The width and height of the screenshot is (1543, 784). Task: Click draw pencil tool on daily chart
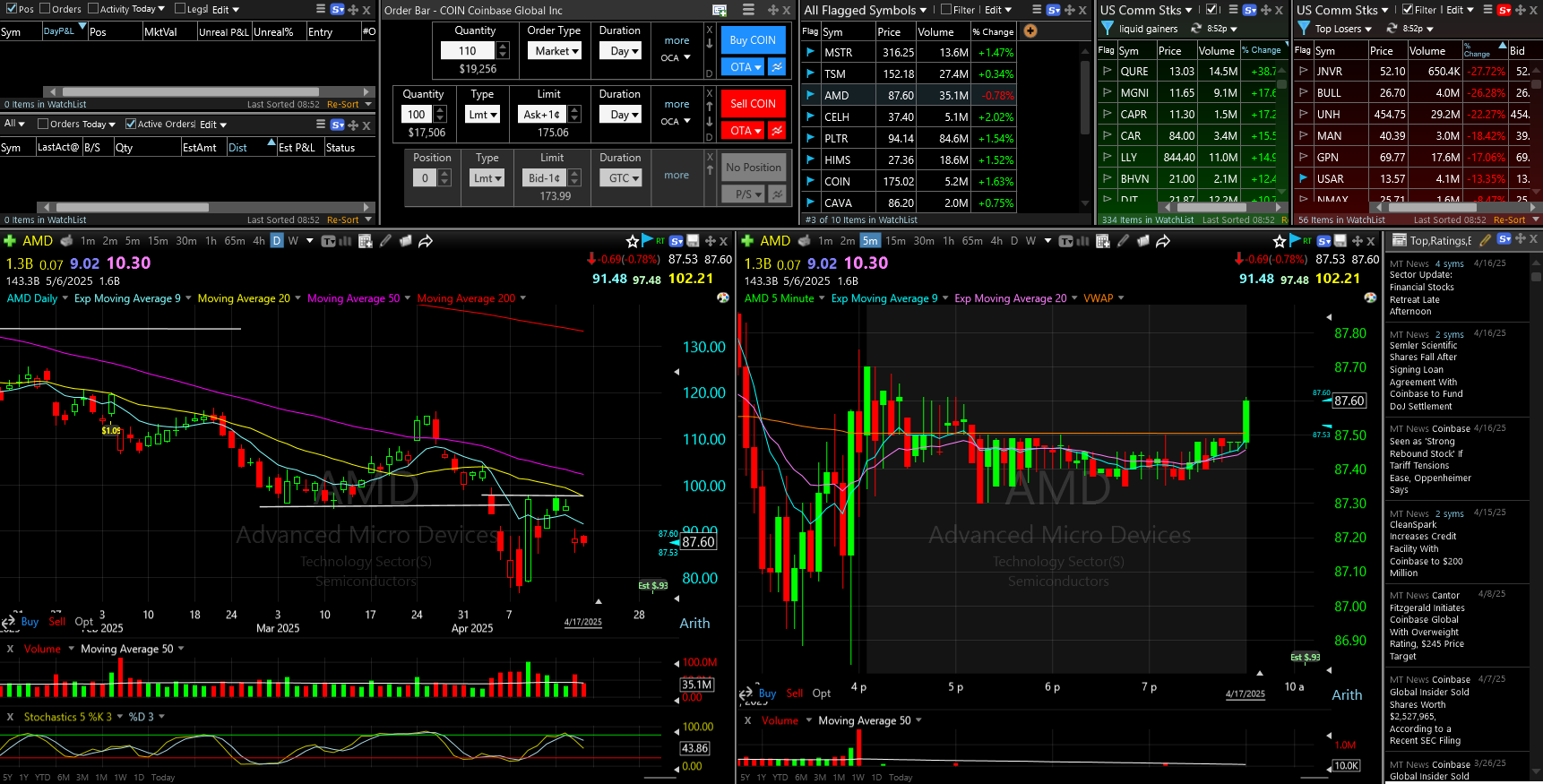click(x=385, y=241)
